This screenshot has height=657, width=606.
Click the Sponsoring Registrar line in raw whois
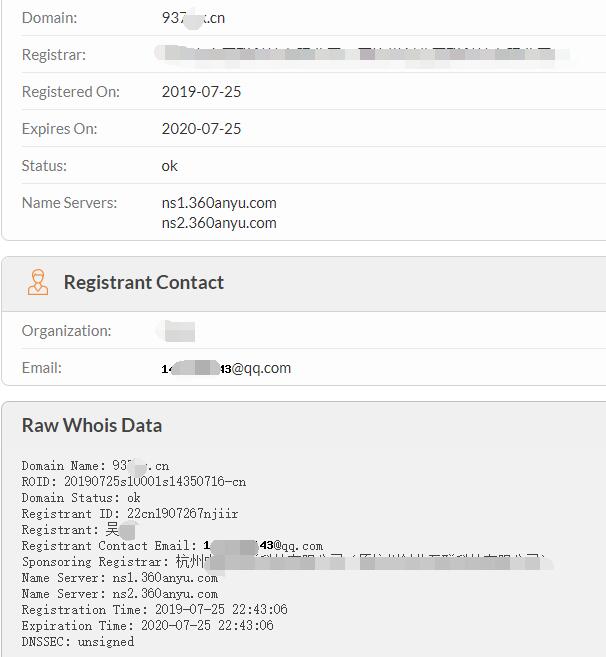click(x=287, y=562)
